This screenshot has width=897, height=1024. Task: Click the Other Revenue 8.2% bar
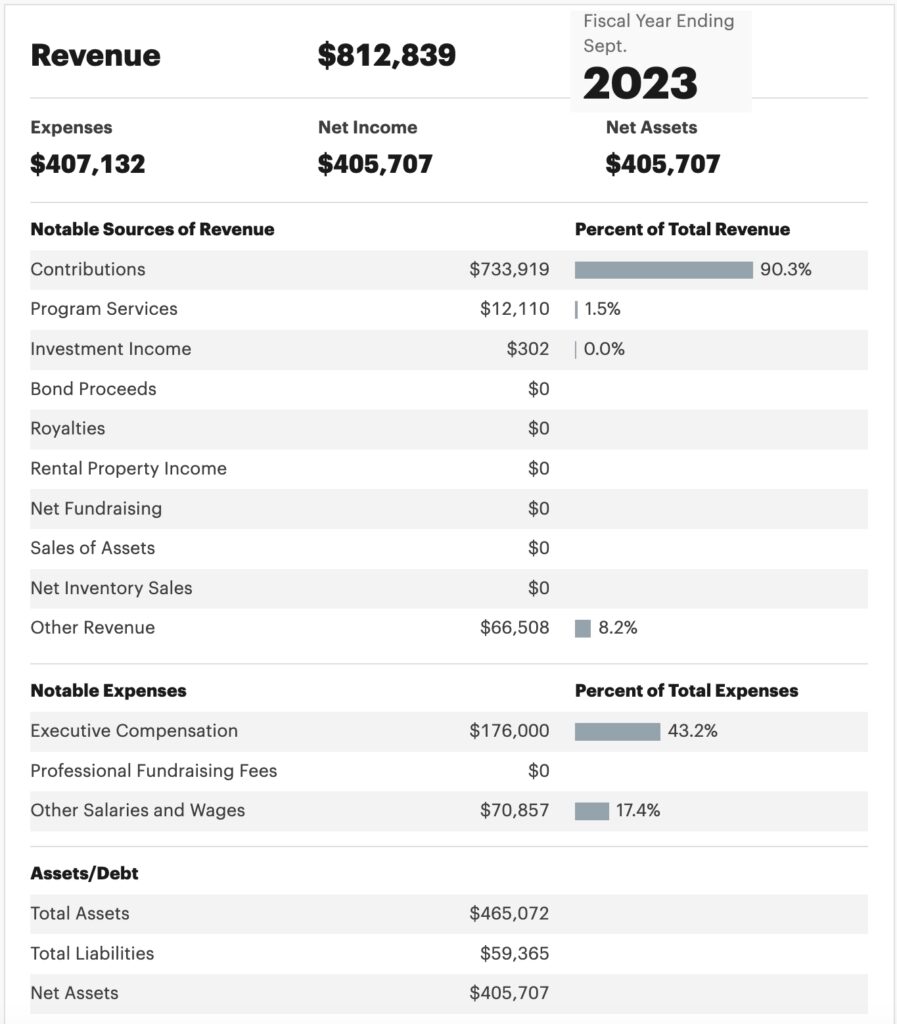pos(582,628)
